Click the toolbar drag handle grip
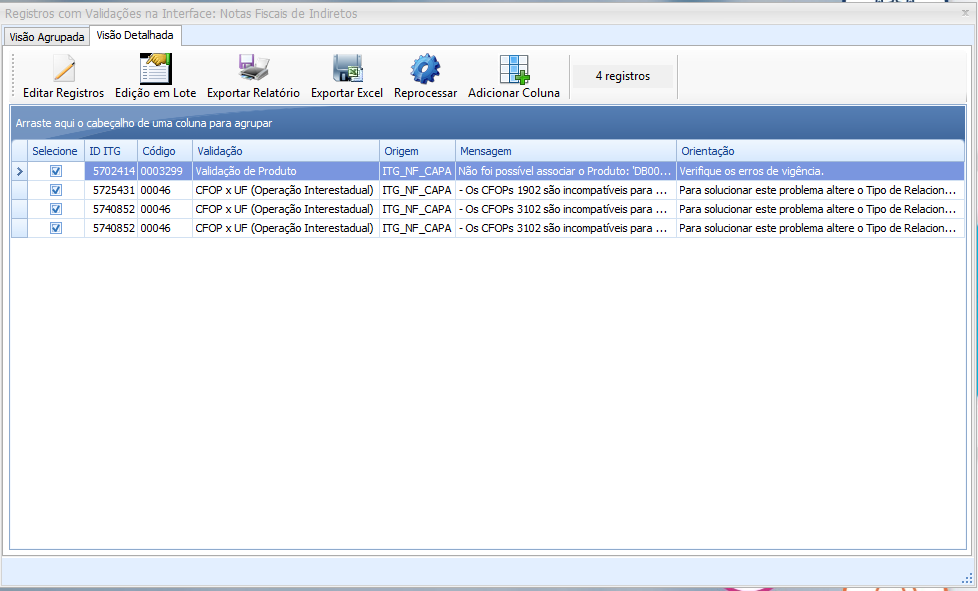Viewport: 978px width, 591px height. point(13,76)
